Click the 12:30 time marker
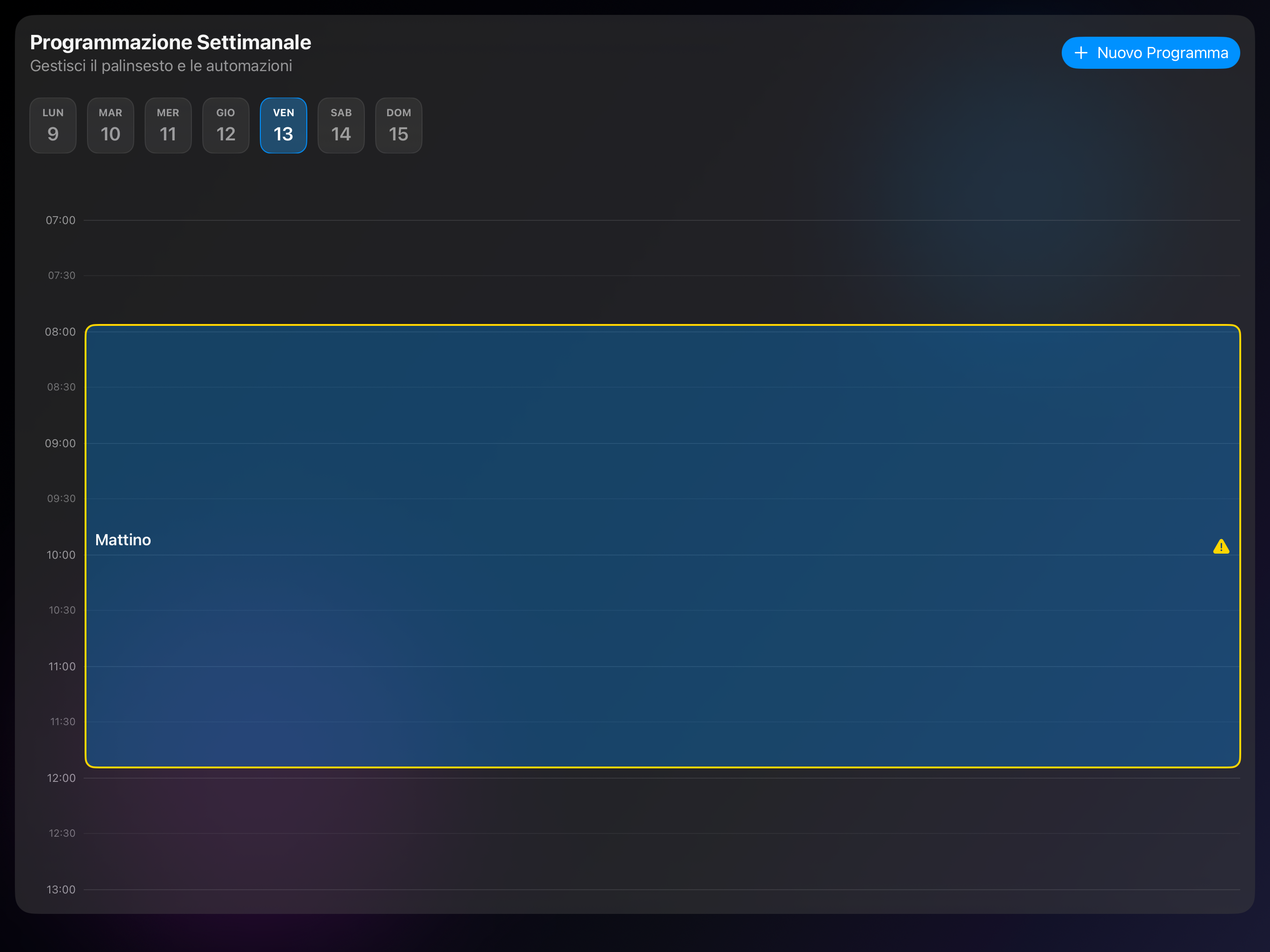This screenshot has width=1270, height=952. (61, 833)
